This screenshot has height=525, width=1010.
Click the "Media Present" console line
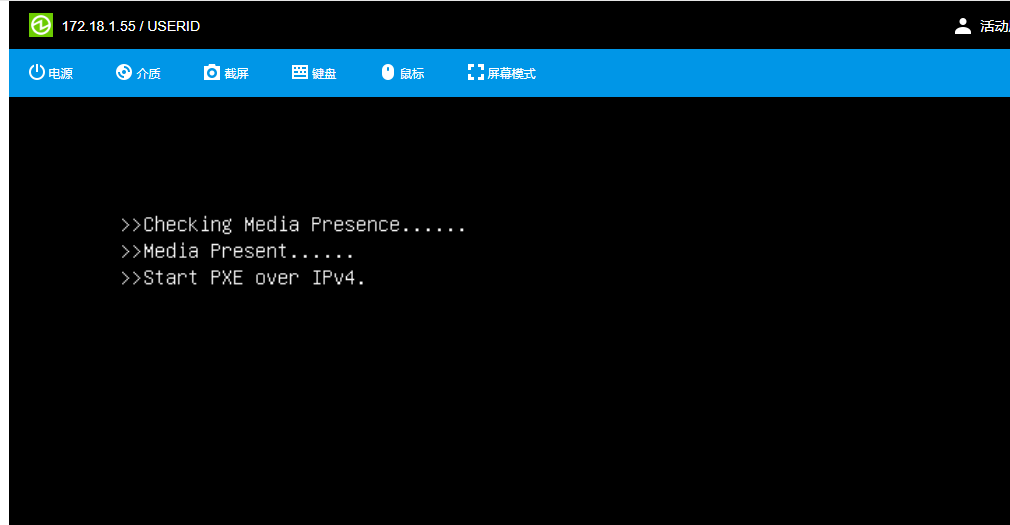tap(237, 251)
